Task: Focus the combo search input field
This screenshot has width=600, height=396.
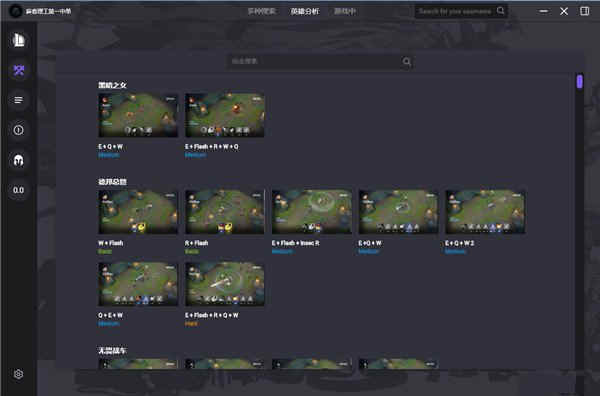Action: pyautogui.click(x=315, y=62)
